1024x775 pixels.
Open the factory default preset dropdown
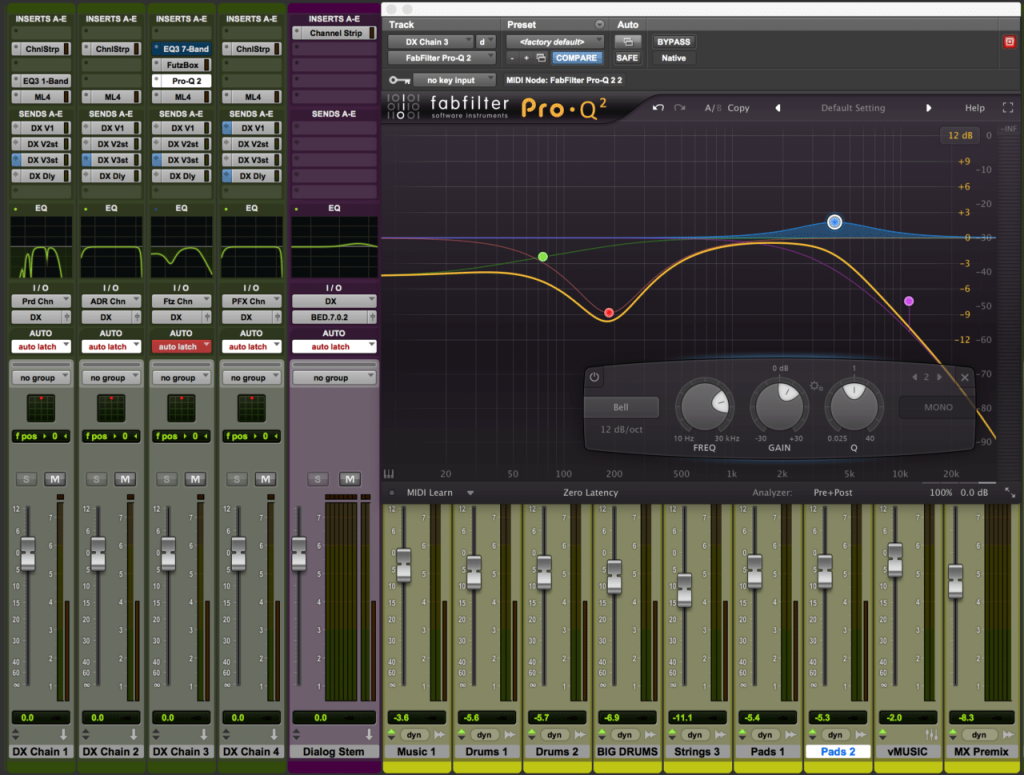[x=555, y=42]
